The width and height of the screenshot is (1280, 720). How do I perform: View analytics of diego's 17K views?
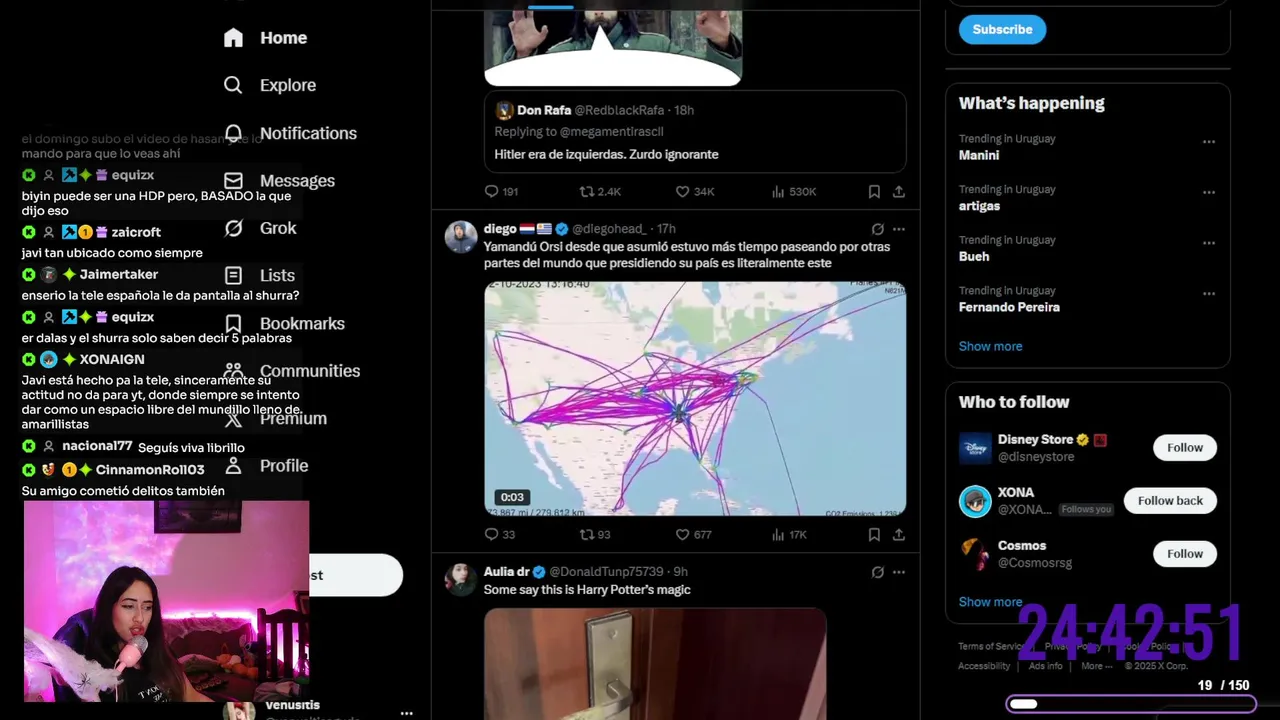click(x=778, y=534)
